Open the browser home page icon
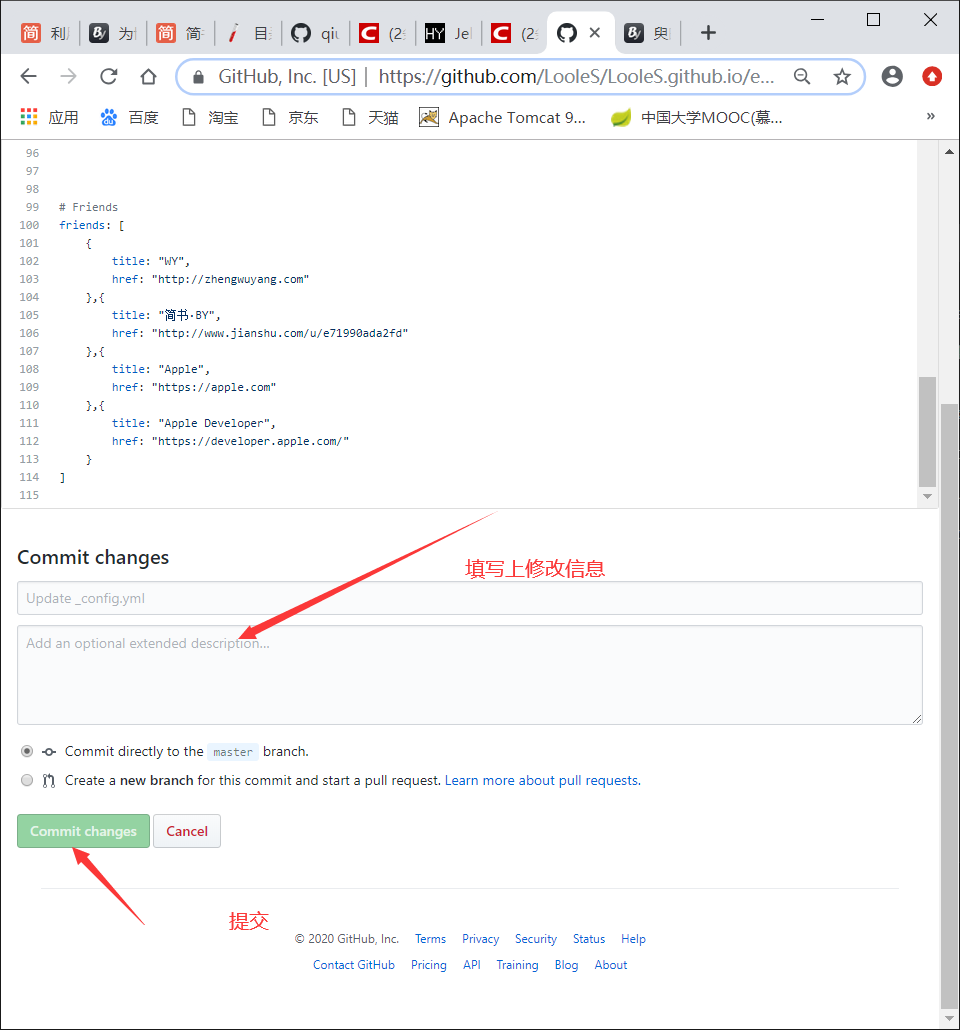Screen dimensions: 960x1030 (149, 76)
